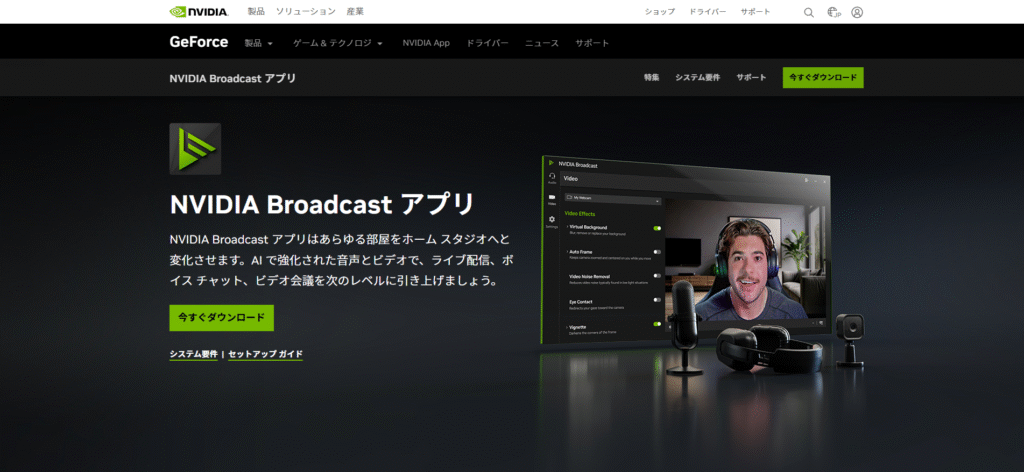This screenshot has width=1024, height=472.
Task: Click the hero 今すぐダウンロード button
Action: 221,318
